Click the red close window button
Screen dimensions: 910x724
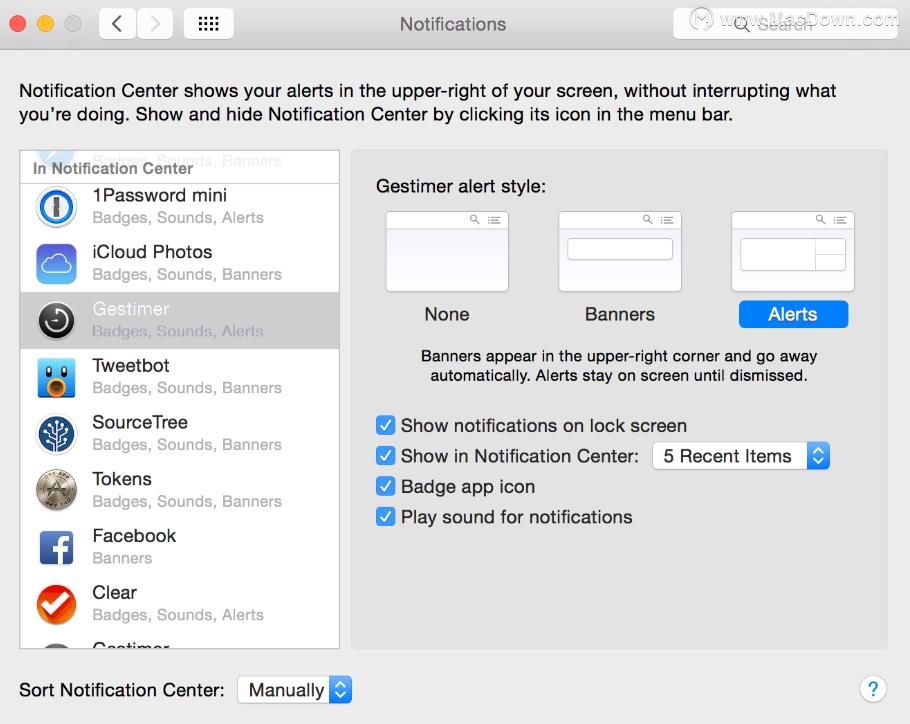(x=17, y=24)
